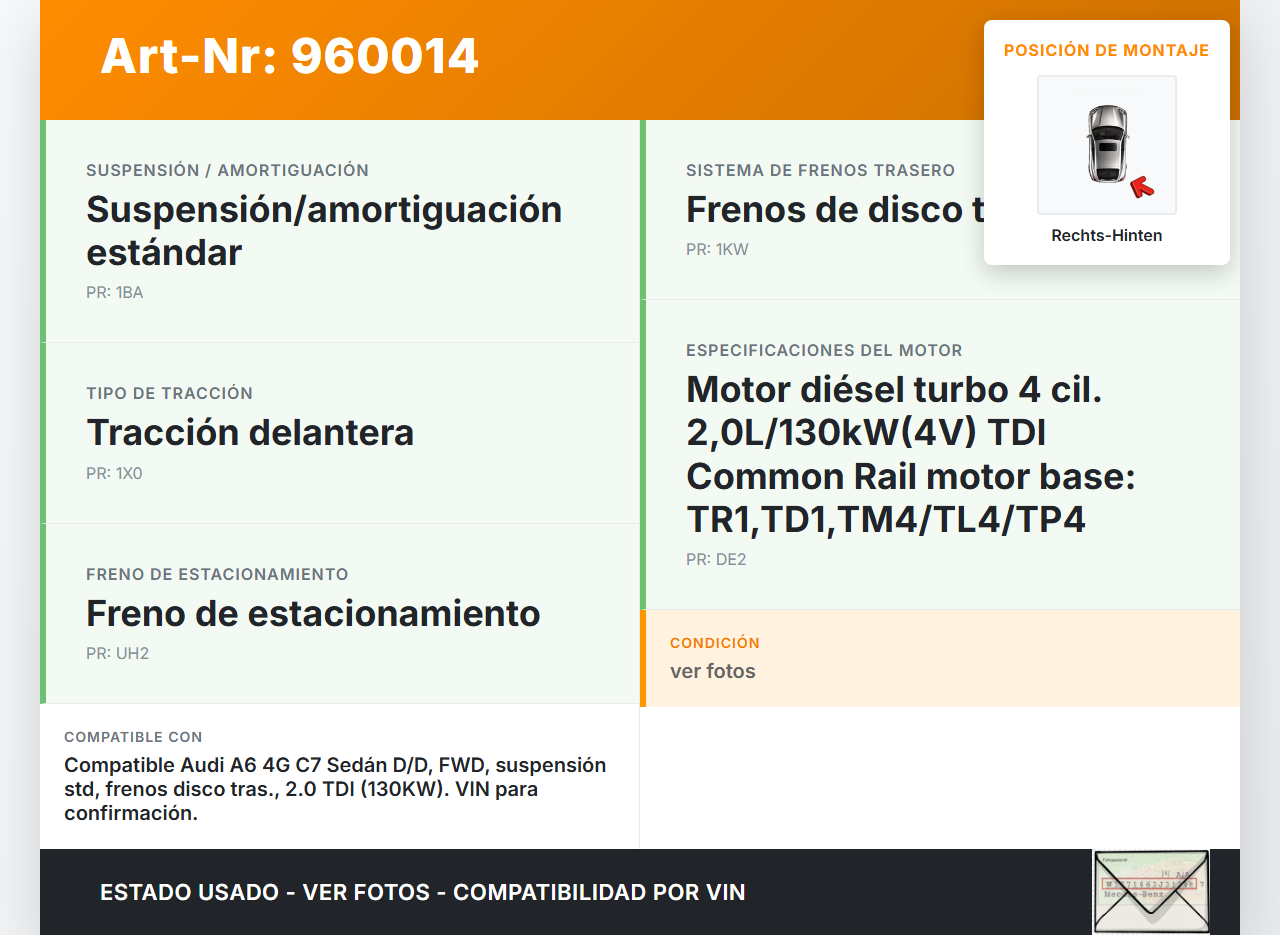Click 'ver fotos' under Condición
The width and height of the screenshot is (1280, 935).
point(712,671)
